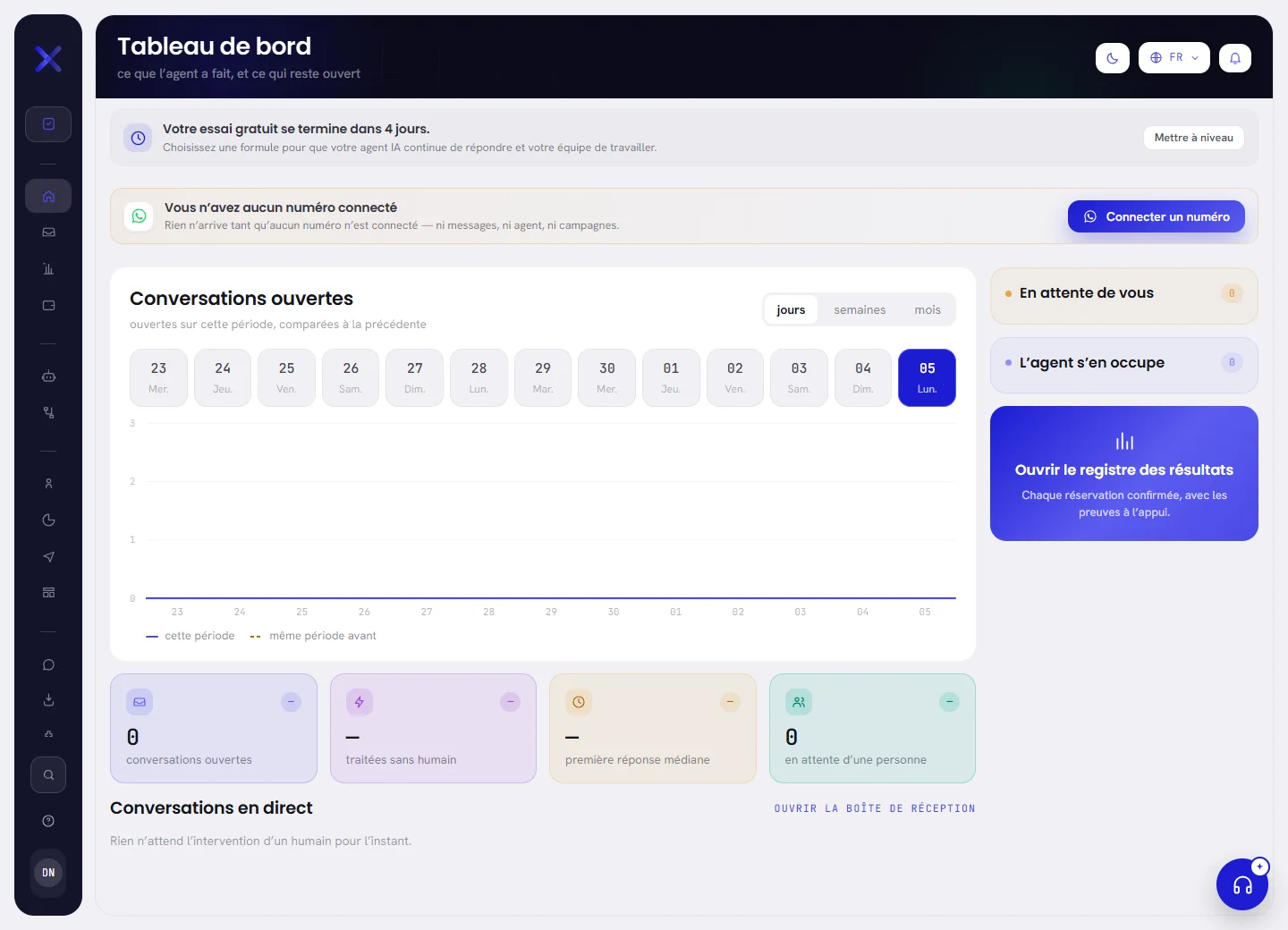
Task: Open the help question mark icon
Action: click(48, 821)
